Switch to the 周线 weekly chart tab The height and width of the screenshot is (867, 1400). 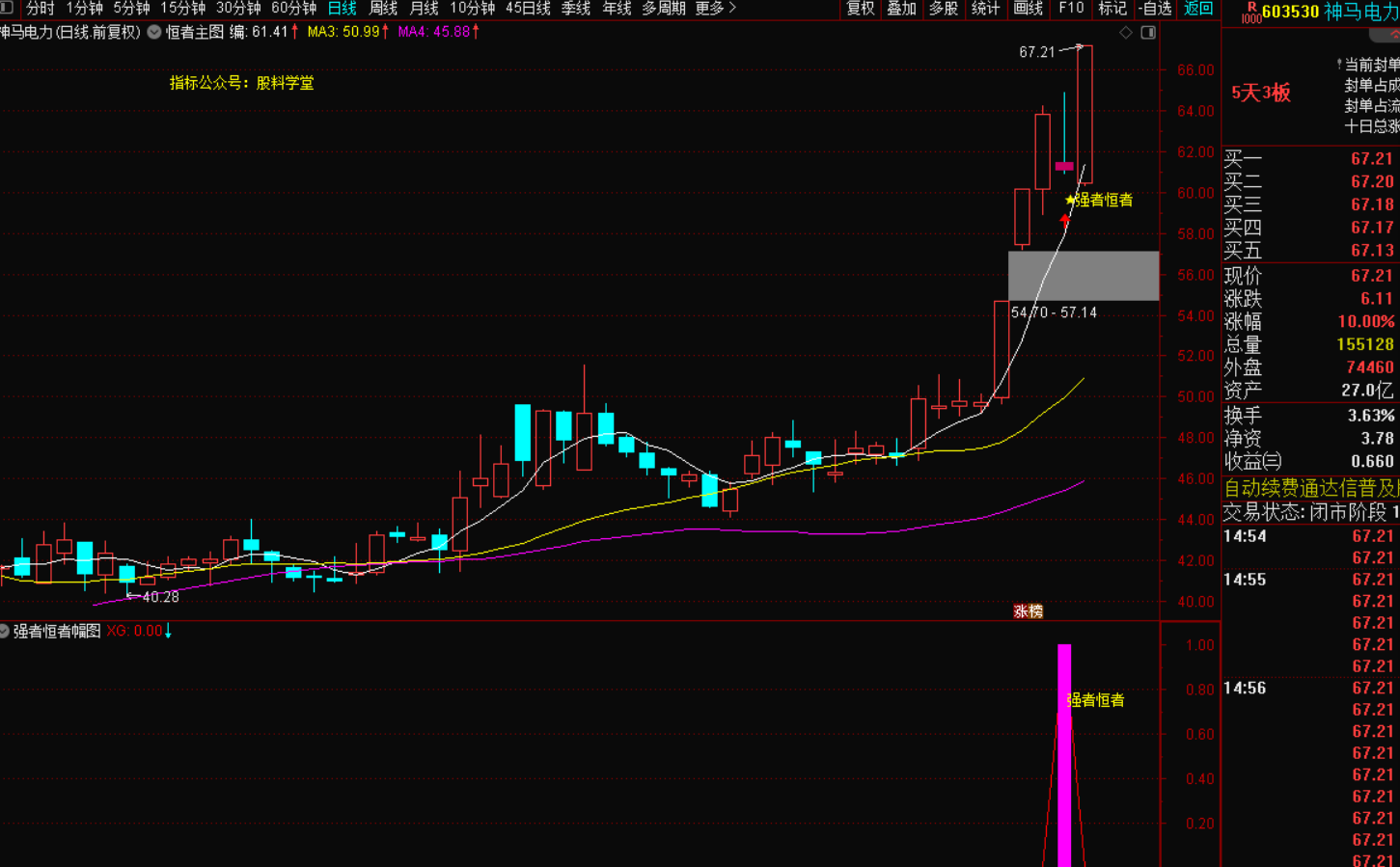point(383,9)
